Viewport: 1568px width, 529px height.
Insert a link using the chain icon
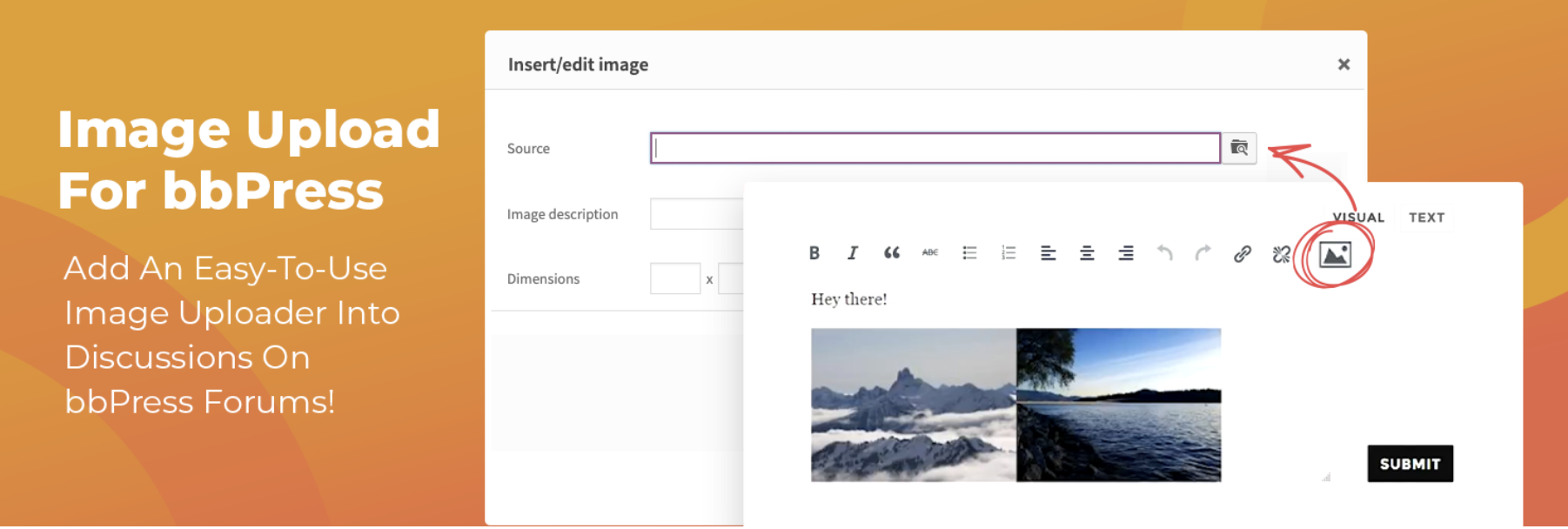click(1243, 253)
